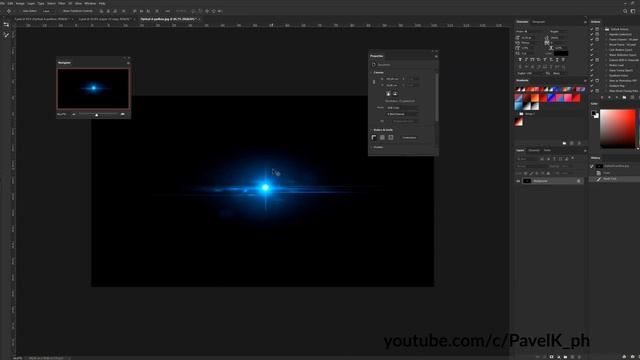Toggle Show Transform Controls checkbox
Screen dimensions: 640x360
pyautogui.click(x=60, y=11)
